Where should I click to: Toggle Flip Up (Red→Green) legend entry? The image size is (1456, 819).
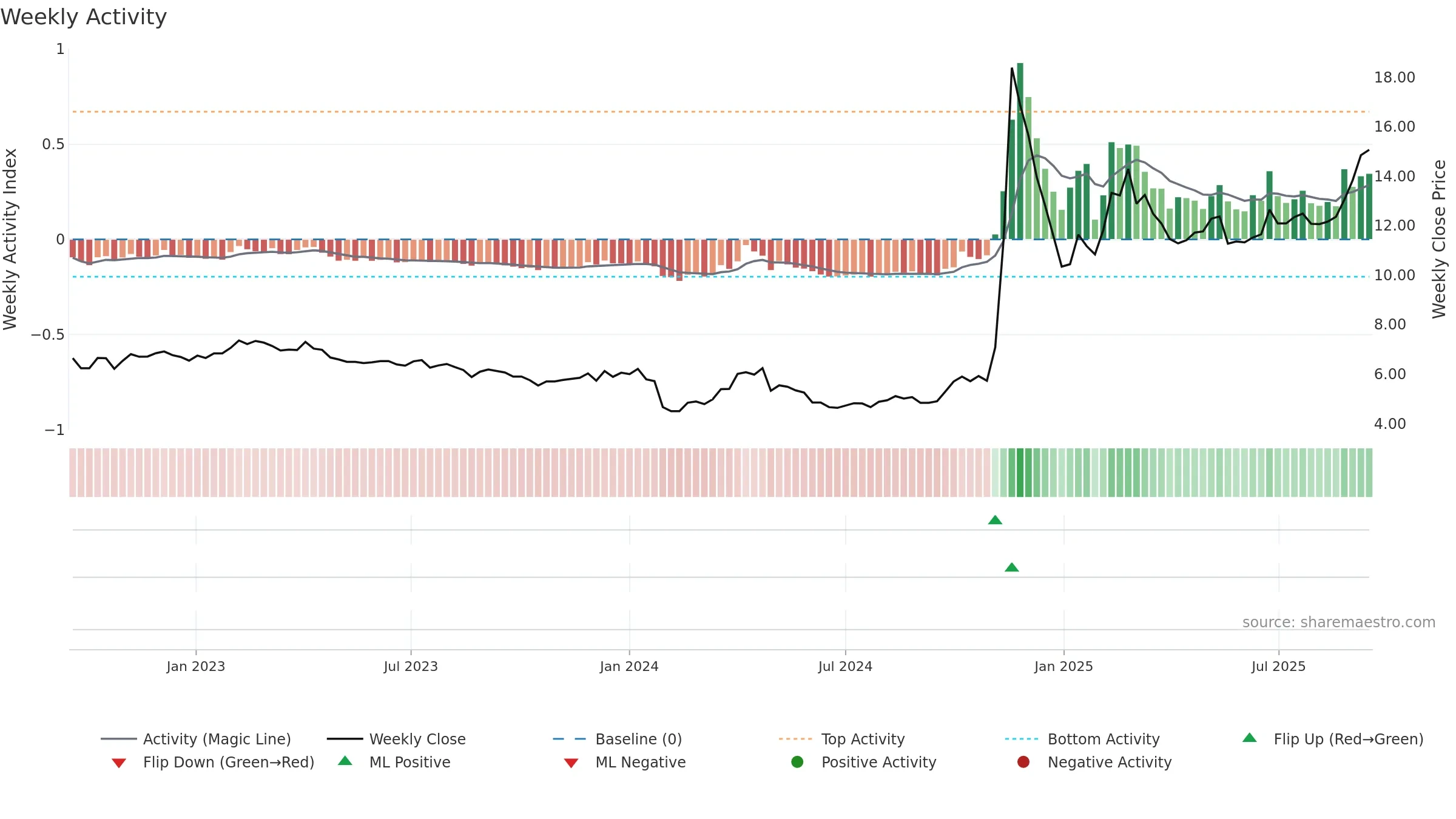1332,739
